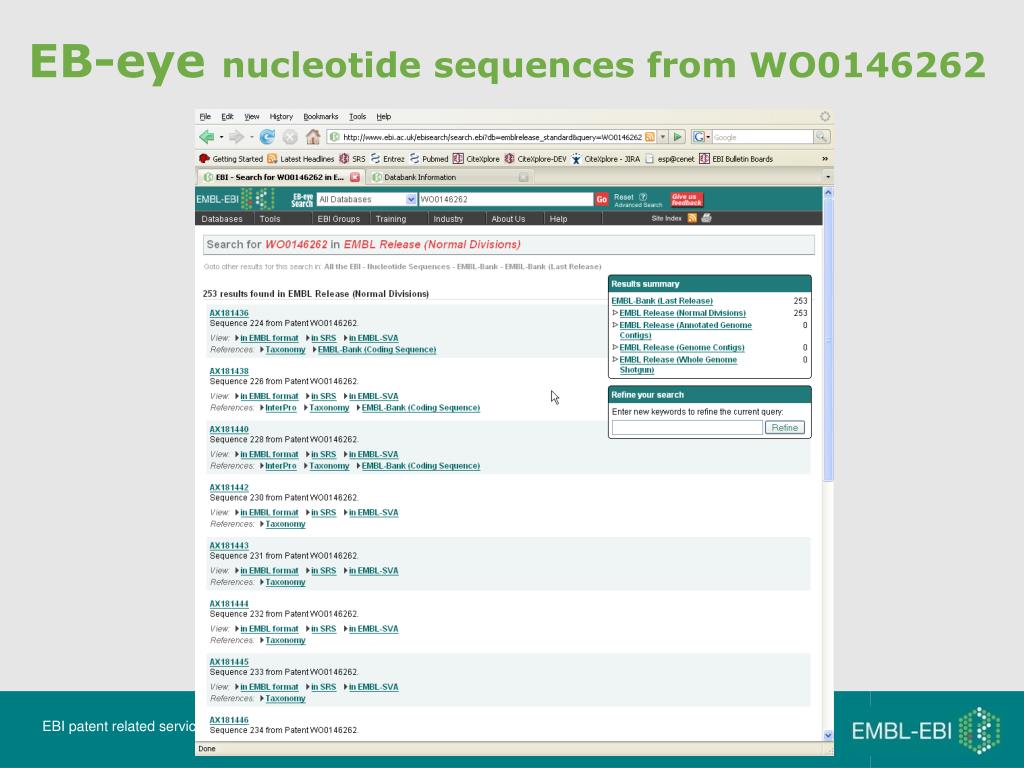
Task: Open the Entrez bookmark
Action: tap(387, 159)
